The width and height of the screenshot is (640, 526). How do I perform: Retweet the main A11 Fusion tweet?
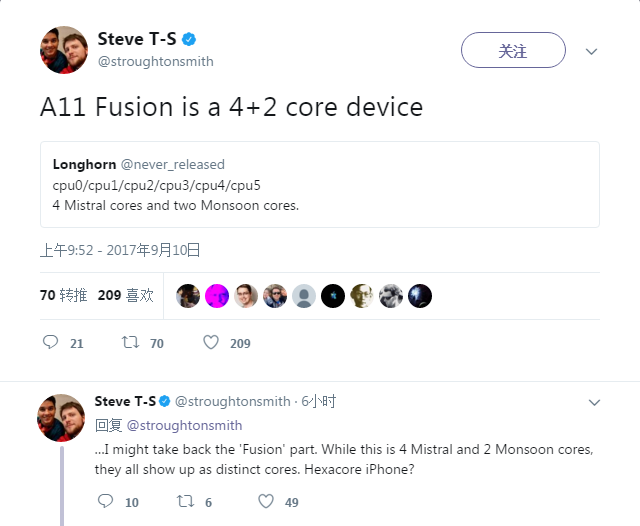click(129, 343)
